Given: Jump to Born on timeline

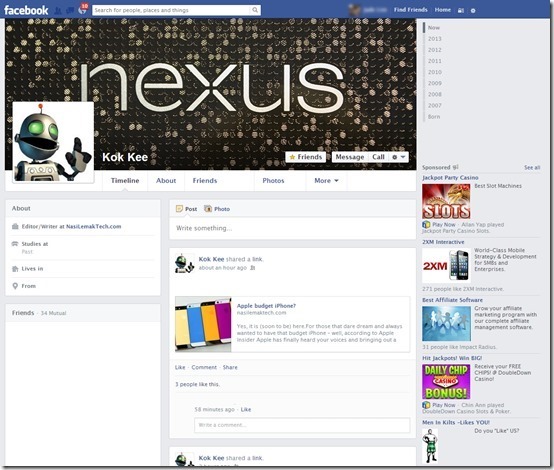Looking at the screenshot, I should (x=434, y=117).
